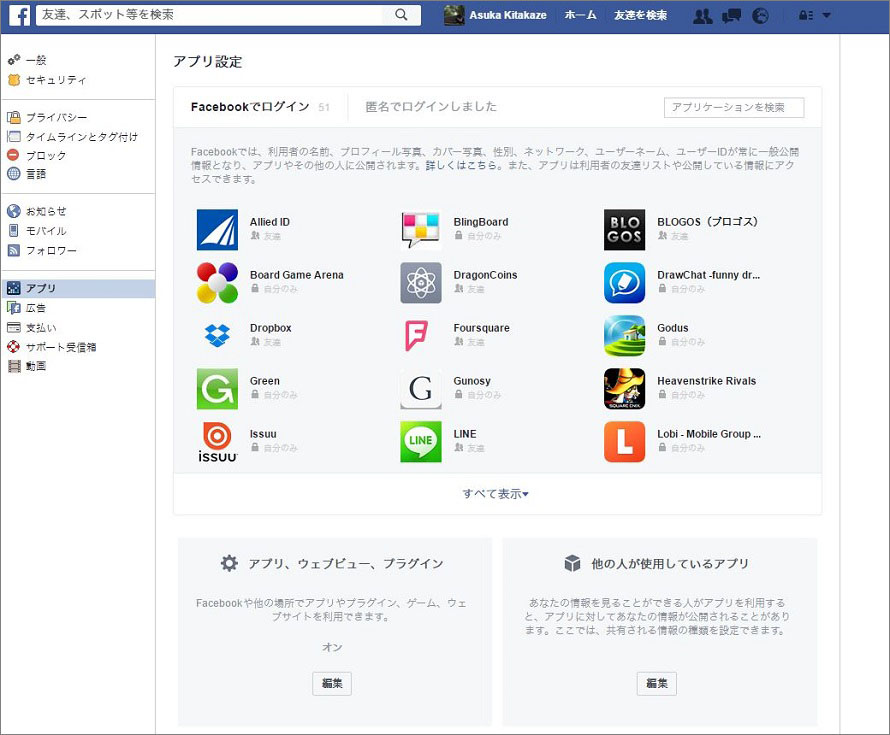Open the DrawChat app icon
This screenshot has width=890, height=735.
point(624,283)
